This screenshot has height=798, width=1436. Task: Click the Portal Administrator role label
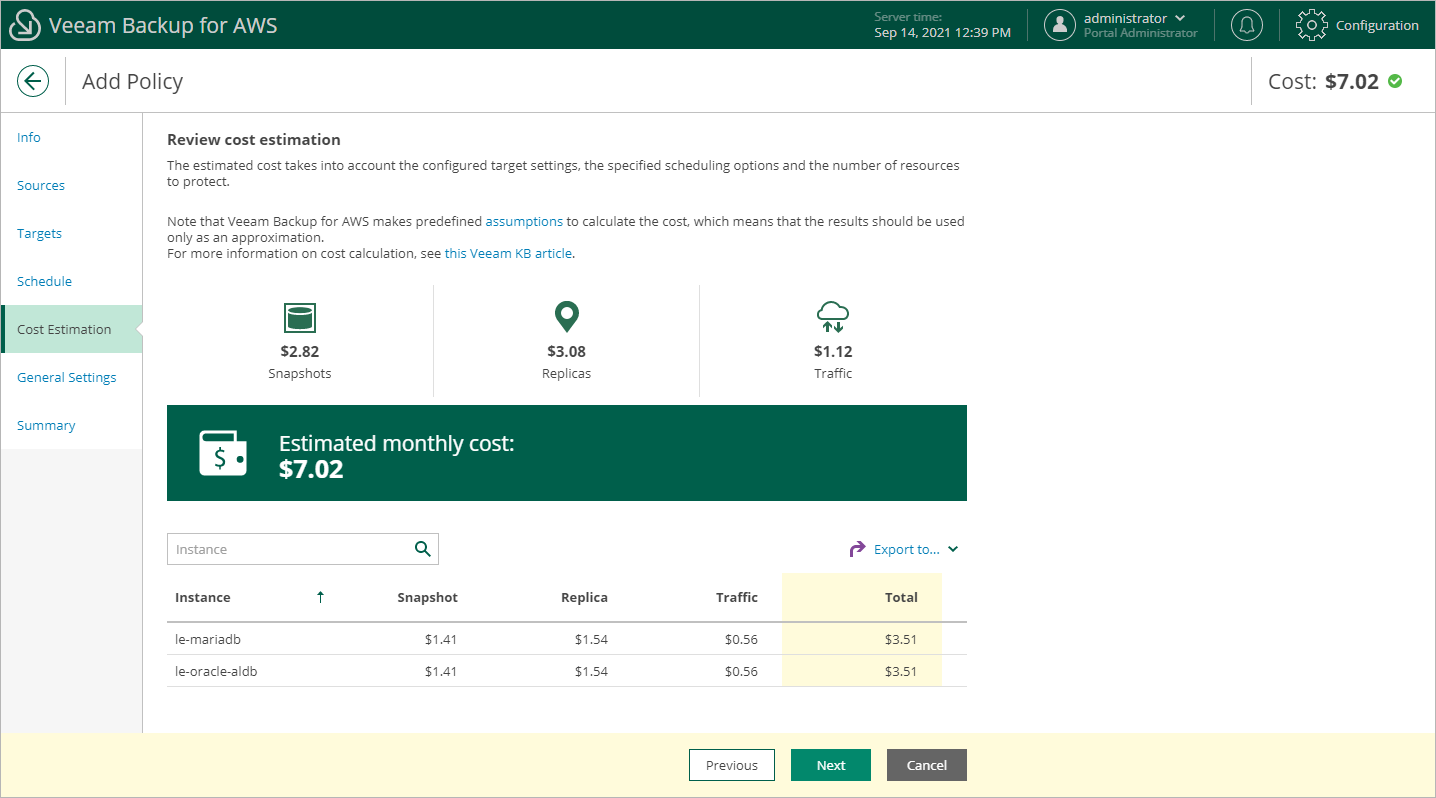click(1140, 33)
